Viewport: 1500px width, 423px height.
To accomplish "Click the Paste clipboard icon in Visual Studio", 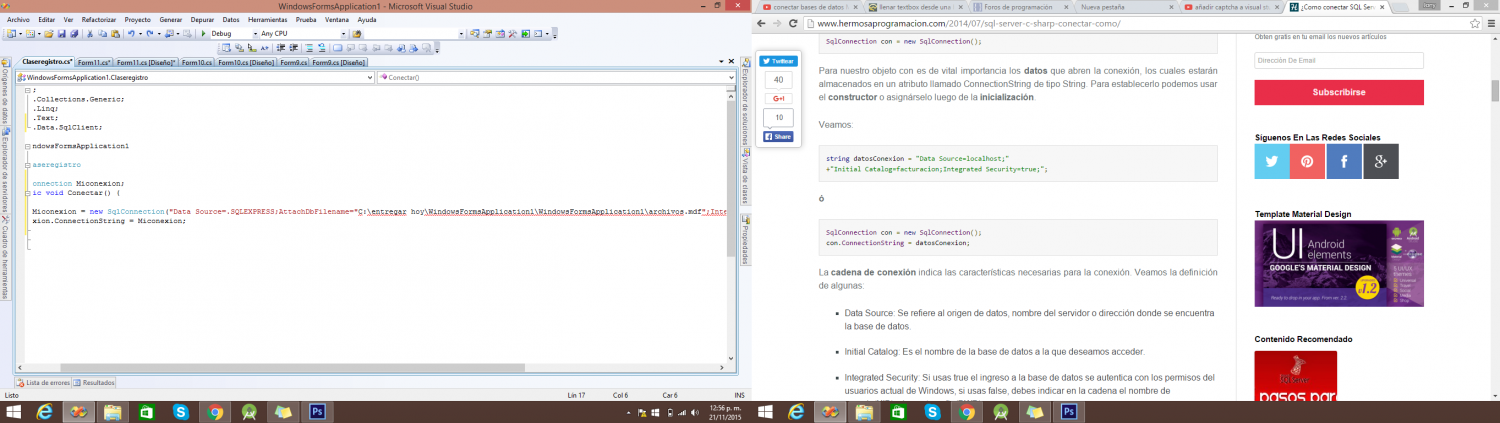I will 115,34.
